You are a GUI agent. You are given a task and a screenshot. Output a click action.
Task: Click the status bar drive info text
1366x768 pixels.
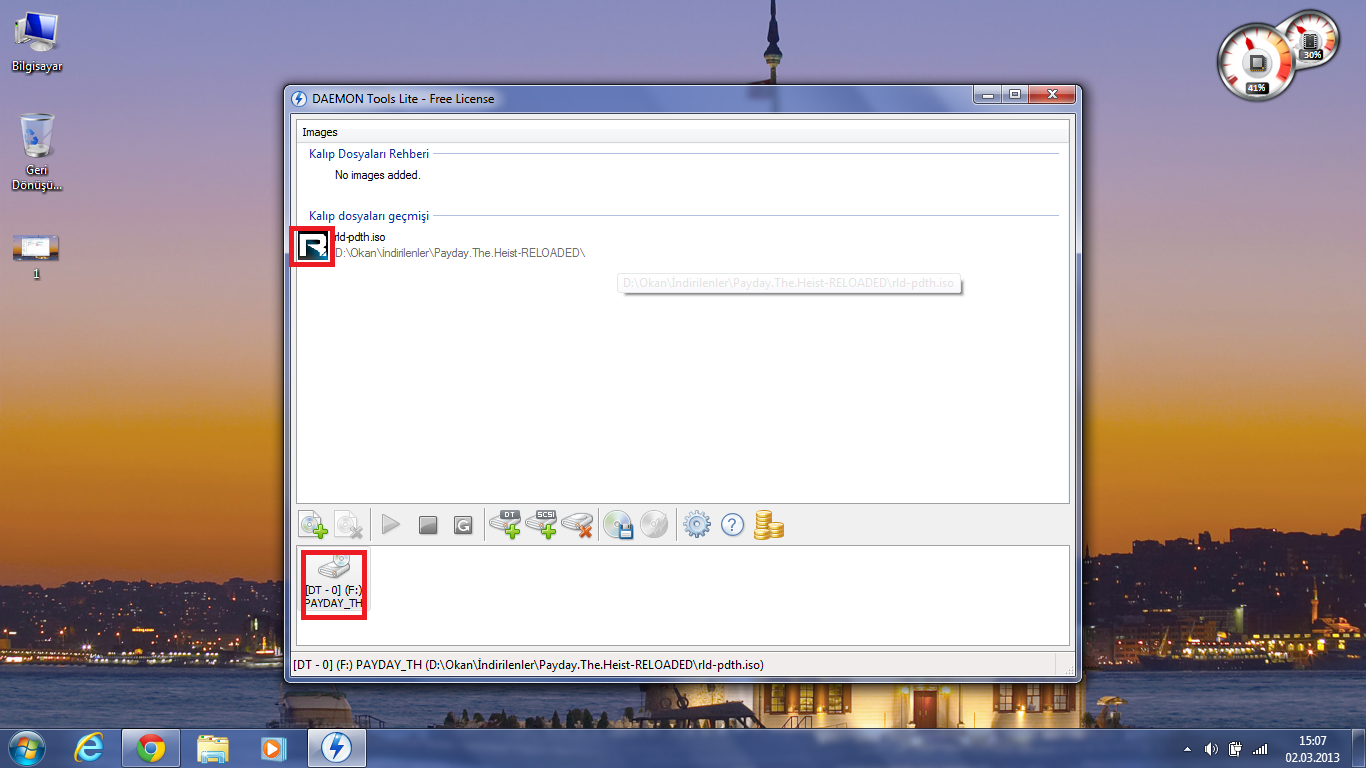(x=528, y=664)
